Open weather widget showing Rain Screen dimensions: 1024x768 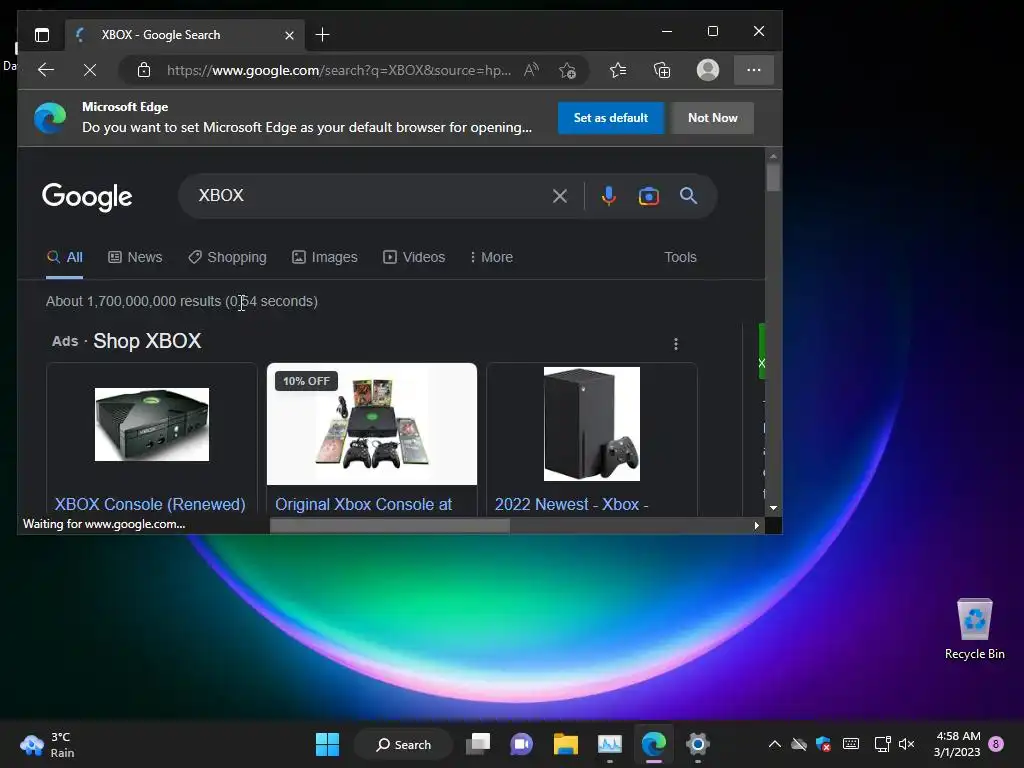coord(47,744)
